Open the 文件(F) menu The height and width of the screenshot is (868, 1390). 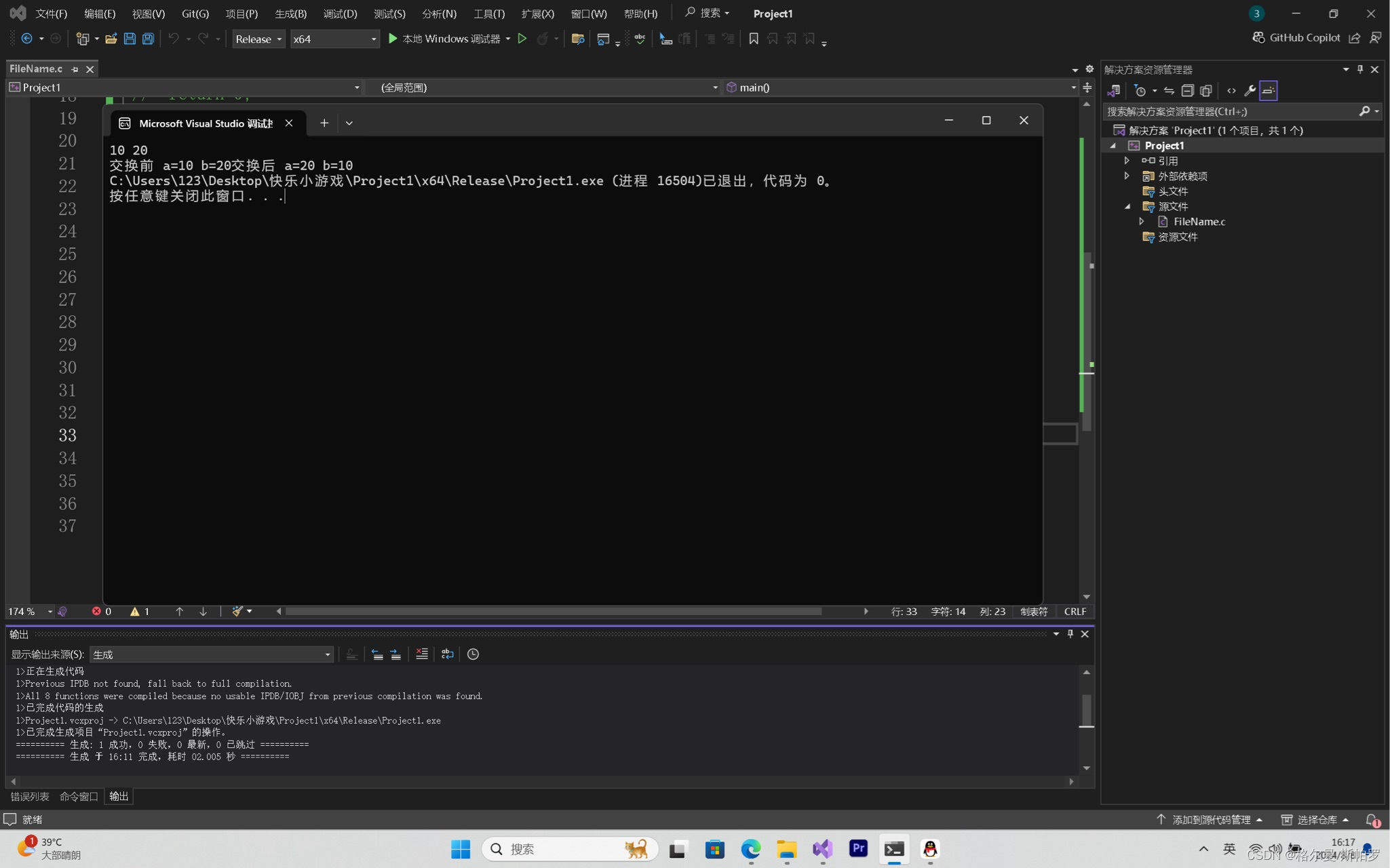point(51,14)
